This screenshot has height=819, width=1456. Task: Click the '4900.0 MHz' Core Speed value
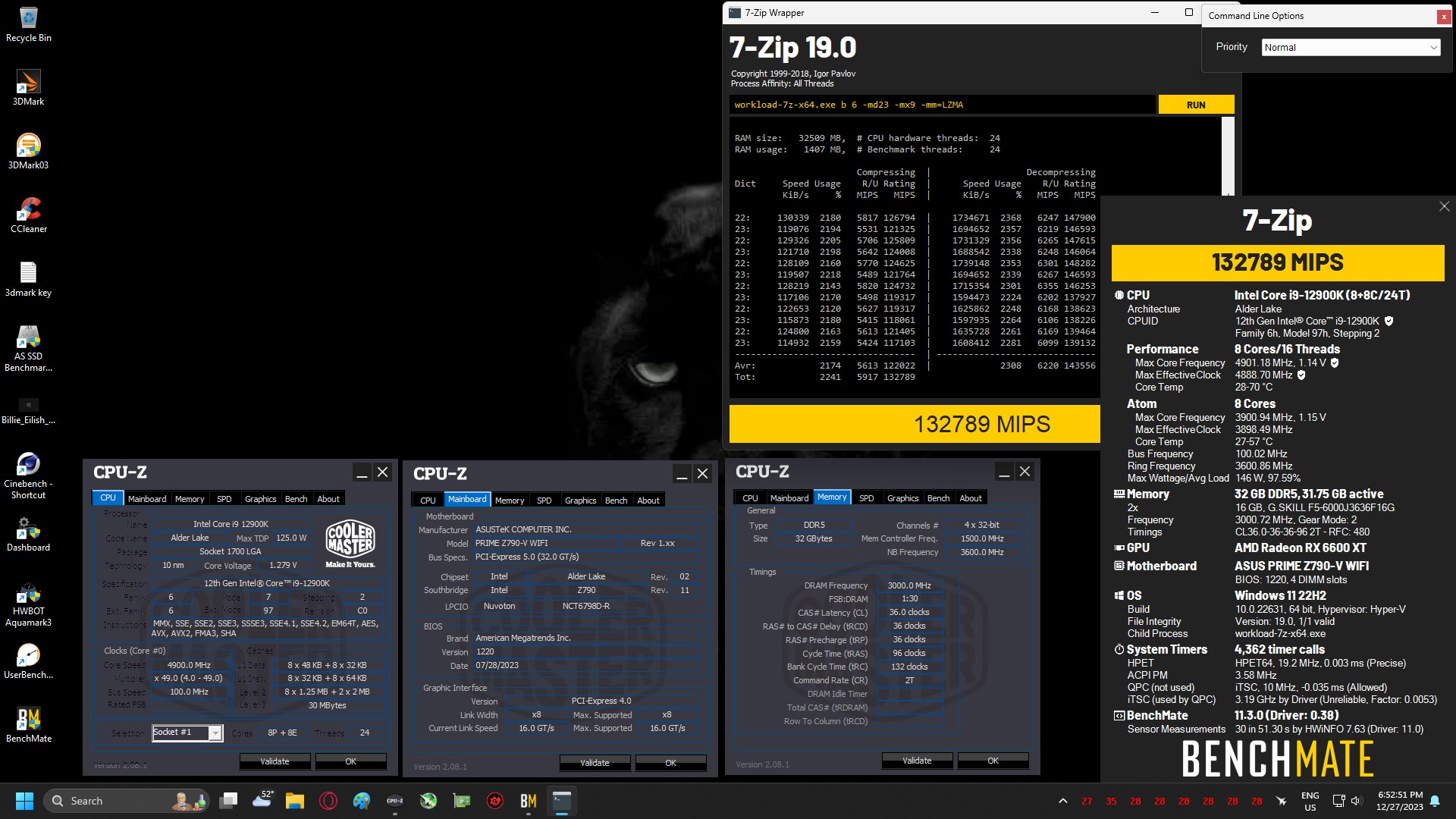(x=189, y=665)
